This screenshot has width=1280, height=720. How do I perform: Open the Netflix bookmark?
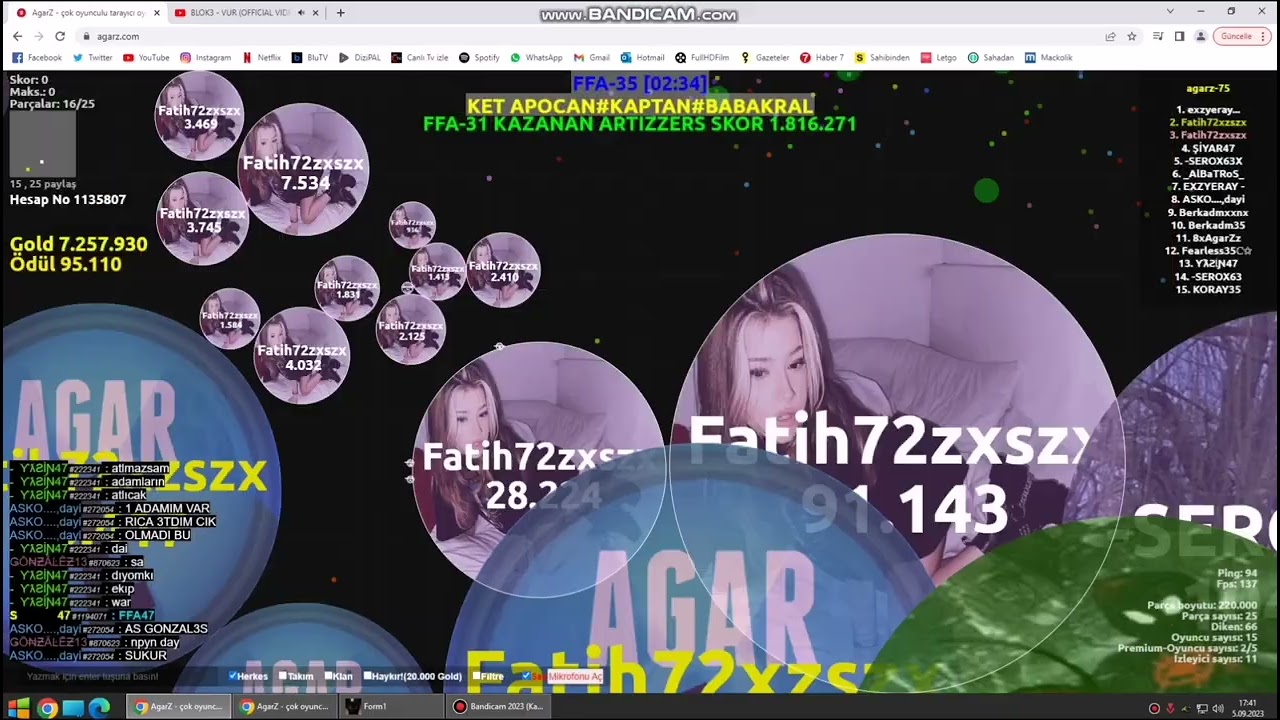261,58
